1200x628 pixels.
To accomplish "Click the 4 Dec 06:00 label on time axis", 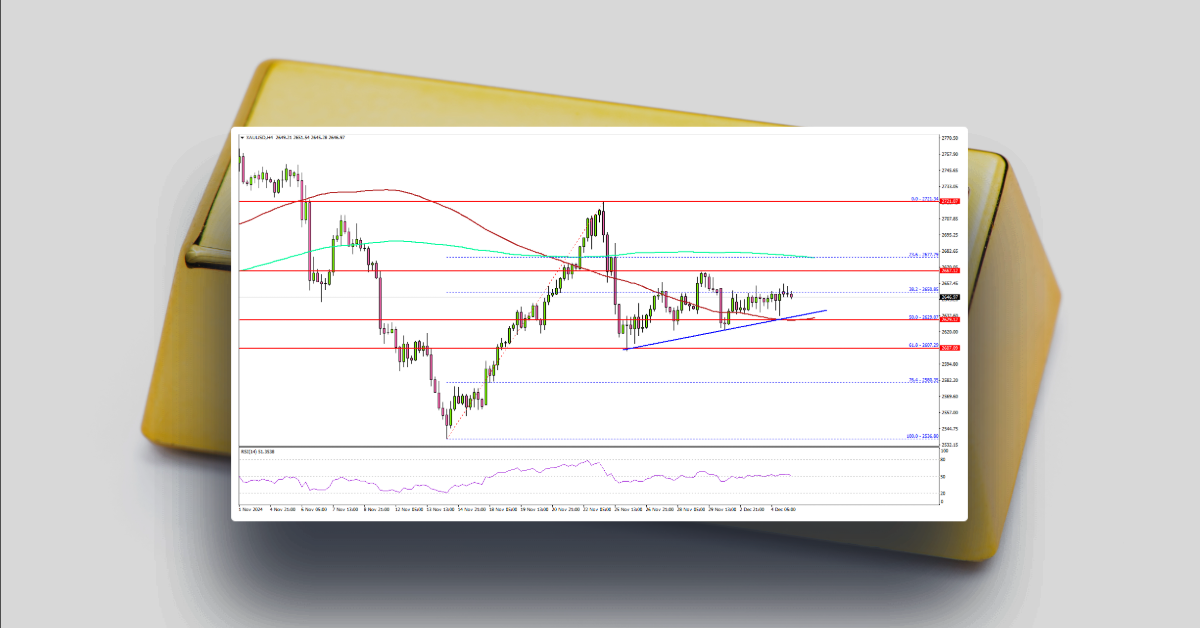I will point(783,509).
